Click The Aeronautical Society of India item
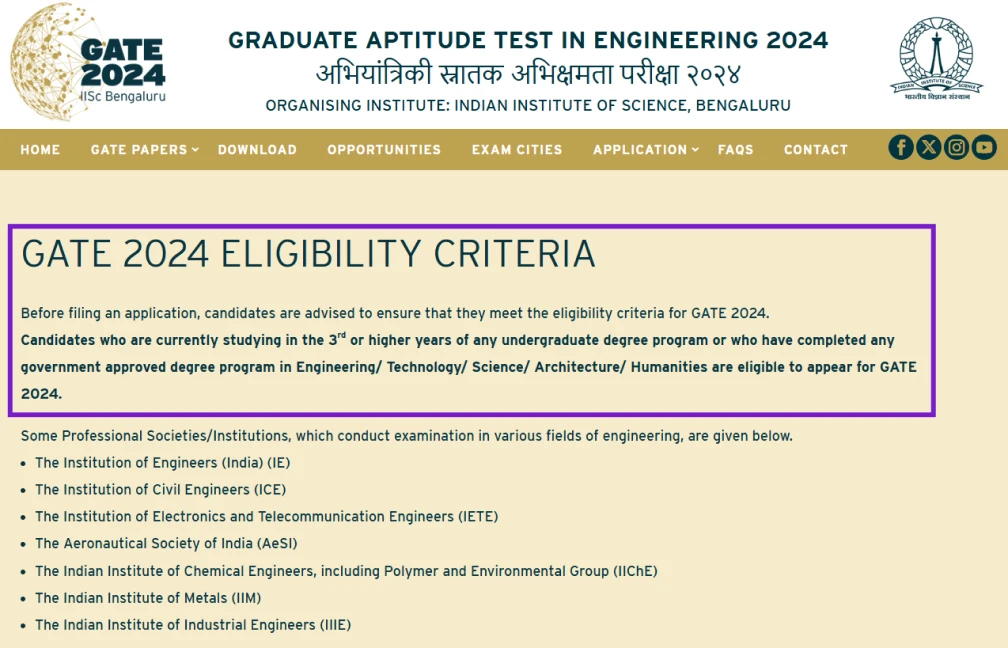The image size is (1008, 648). click(x=166, y=544)
